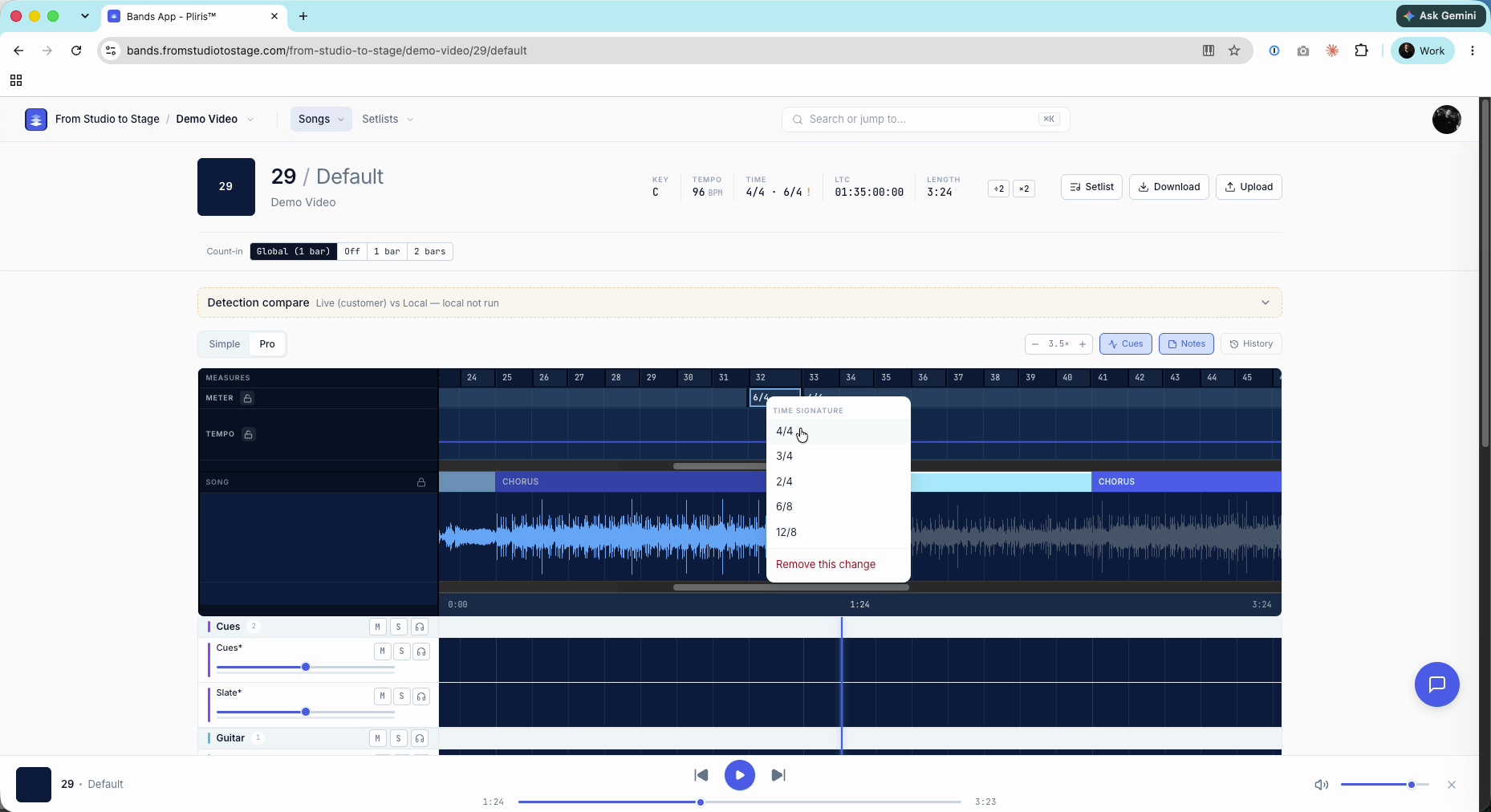Click the Setlist button
Image resolution: width=1491 pixels, height=812 pixels.
tap(1091, 187)
